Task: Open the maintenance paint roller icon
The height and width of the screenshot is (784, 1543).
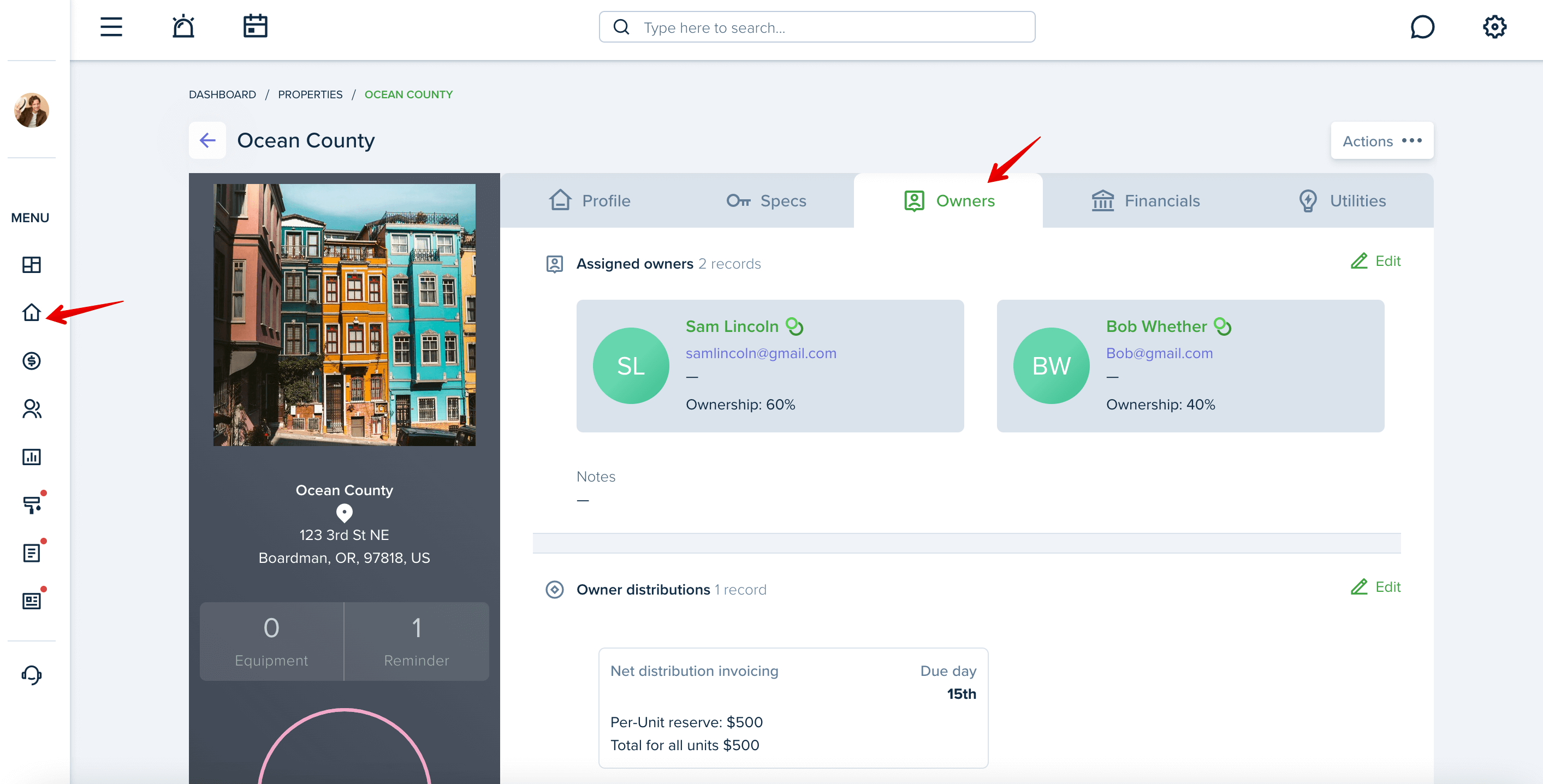Action: coord(32,504)
